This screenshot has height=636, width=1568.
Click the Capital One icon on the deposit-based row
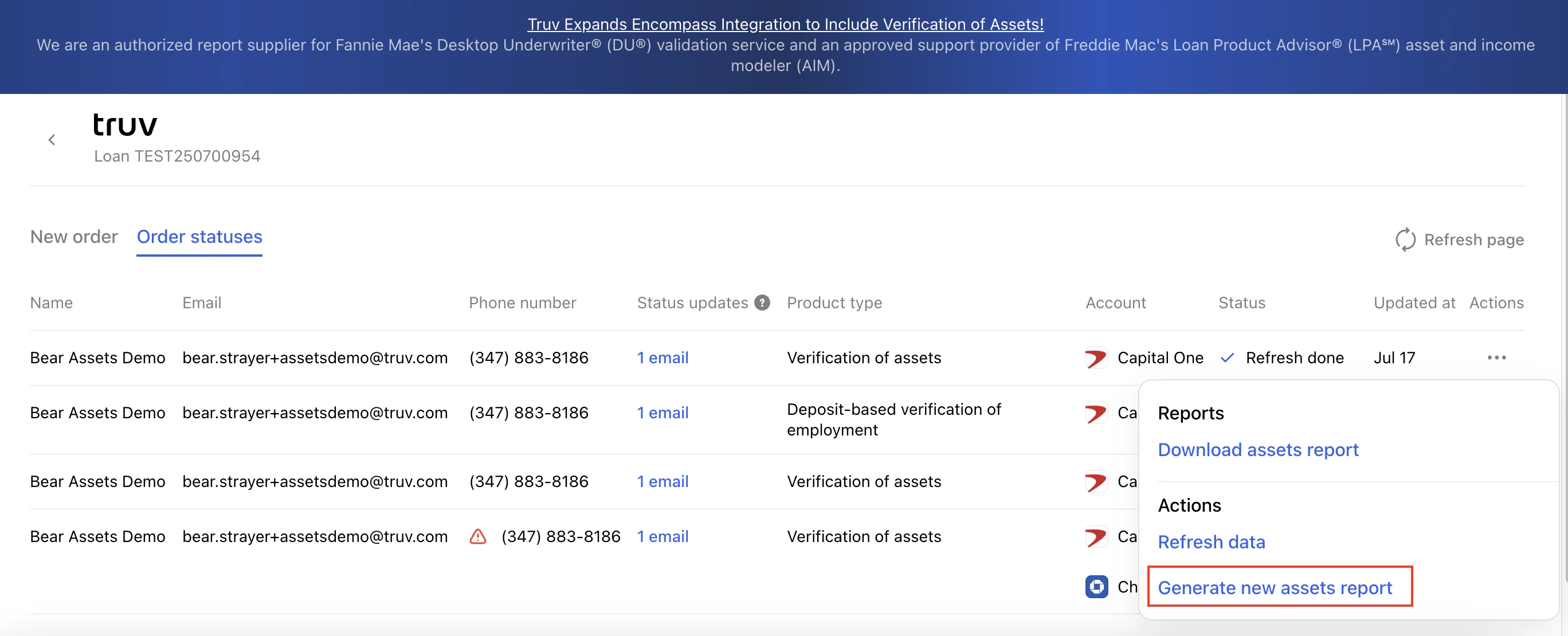(1095, 413)
